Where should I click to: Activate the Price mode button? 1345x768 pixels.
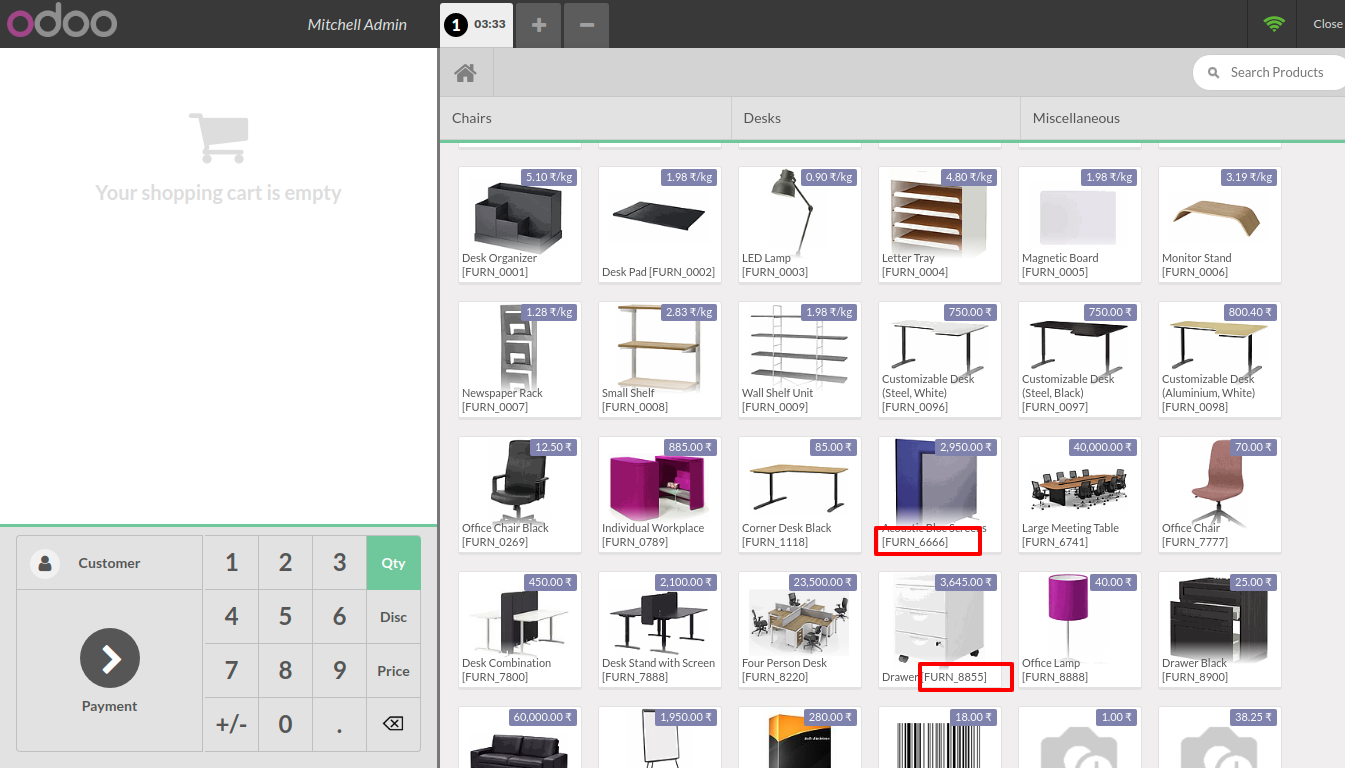[x=394, y=671]
